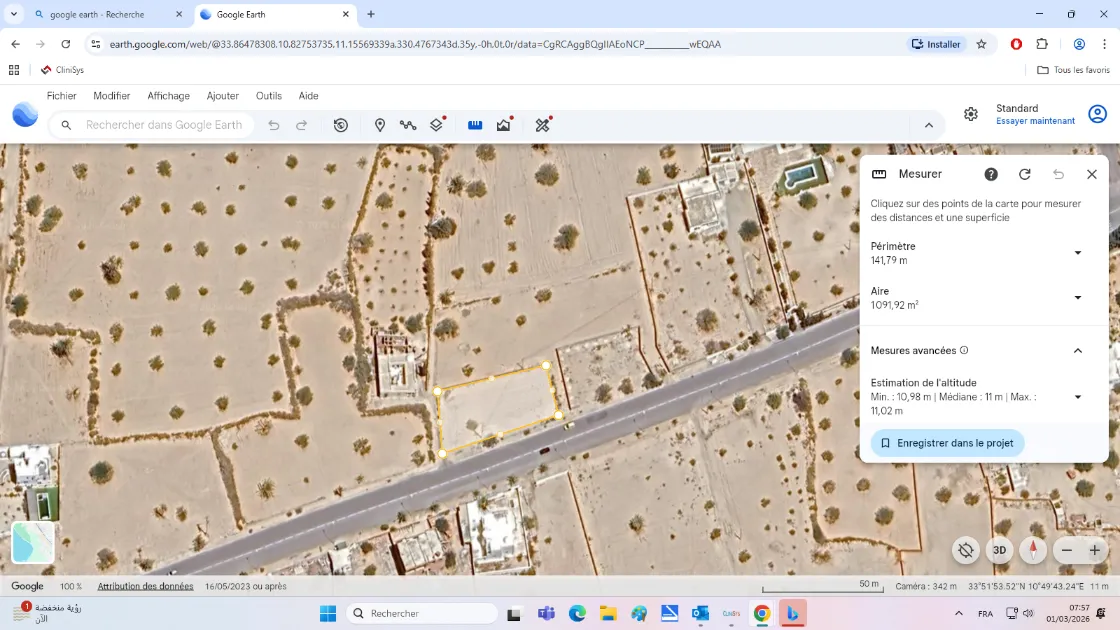Open the Périmètre units dropdown
The height and width of the screenshot is (630, 1120).
1077,252
